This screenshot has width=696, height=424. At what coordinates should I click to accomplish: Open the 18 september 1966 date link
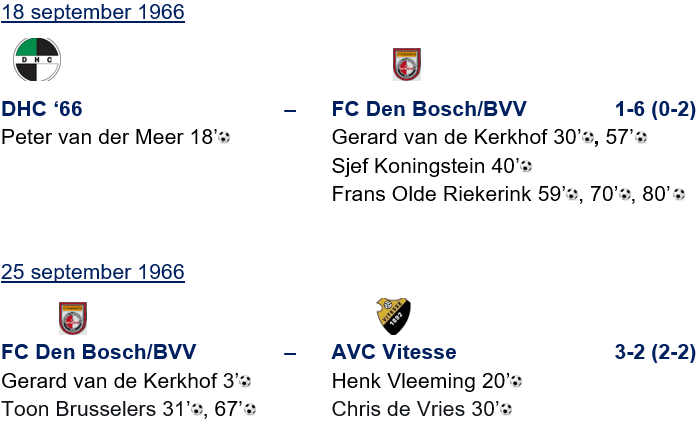[93, 14]
